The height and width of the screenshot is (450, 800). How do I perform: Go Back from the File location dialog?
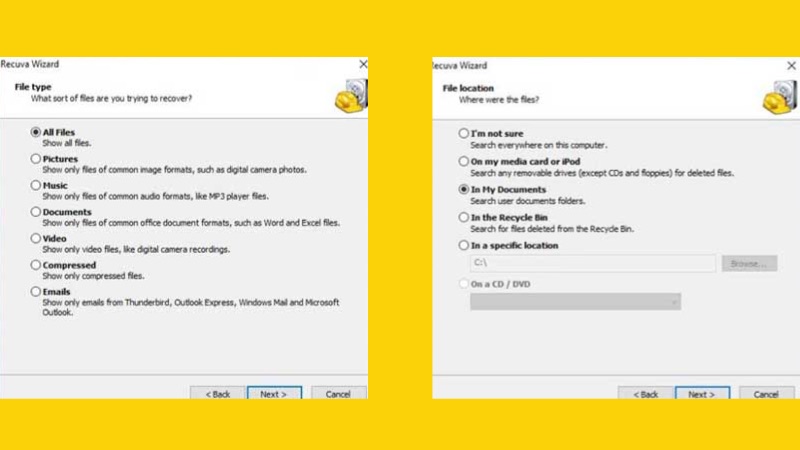644,394
